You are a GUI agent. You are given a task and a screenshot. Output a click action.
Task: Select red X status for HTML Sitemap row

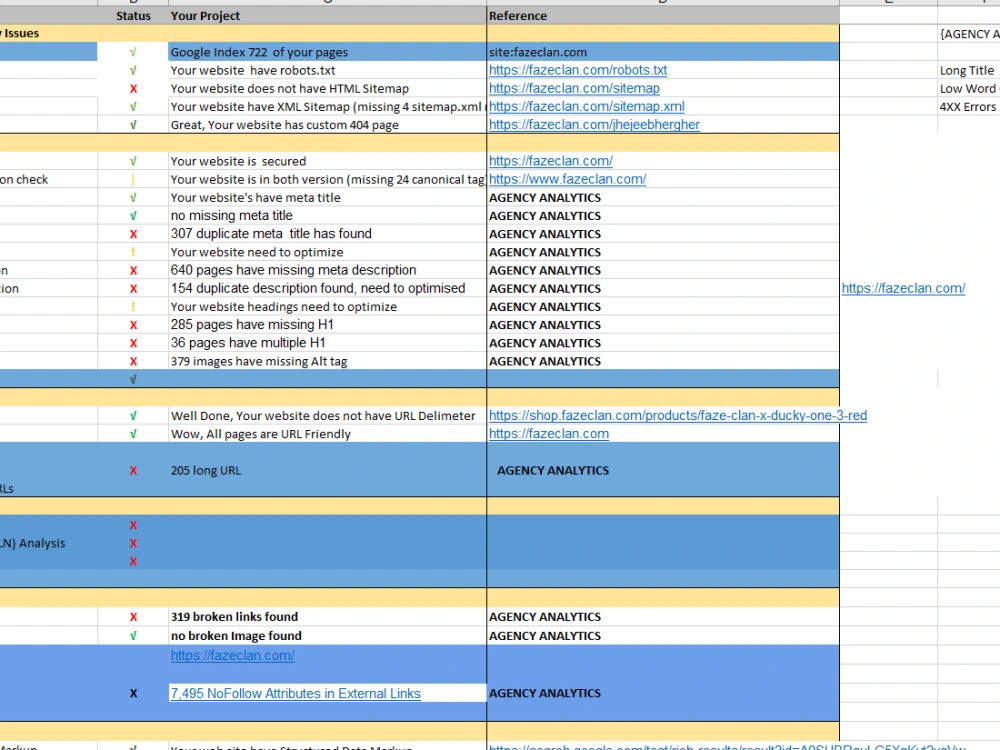pyautogui.click(x=133, y=89)
